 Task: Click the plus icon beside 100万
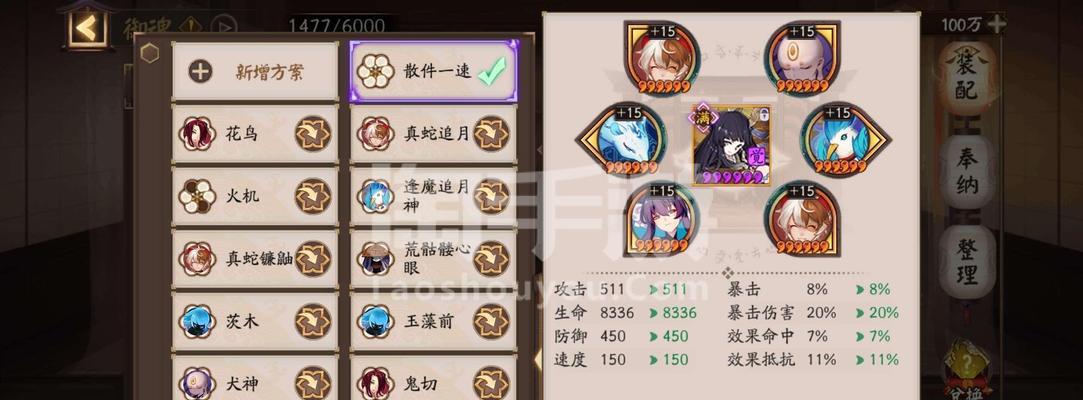click(x=996, y=25)
